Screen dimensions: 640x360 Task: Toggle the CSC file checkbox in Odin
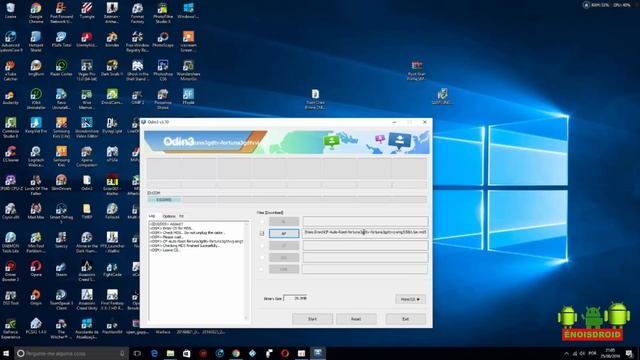(x=262, y=257)
